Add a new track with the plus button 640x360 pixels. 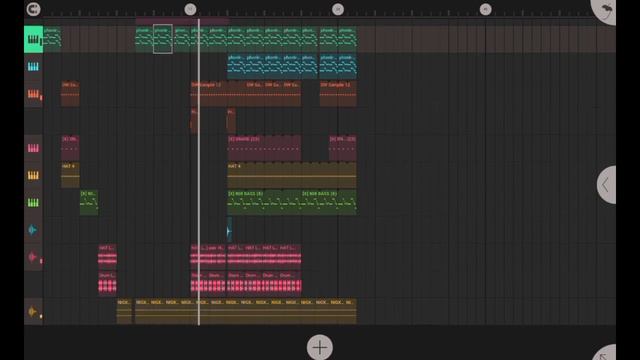pos(320,347)
